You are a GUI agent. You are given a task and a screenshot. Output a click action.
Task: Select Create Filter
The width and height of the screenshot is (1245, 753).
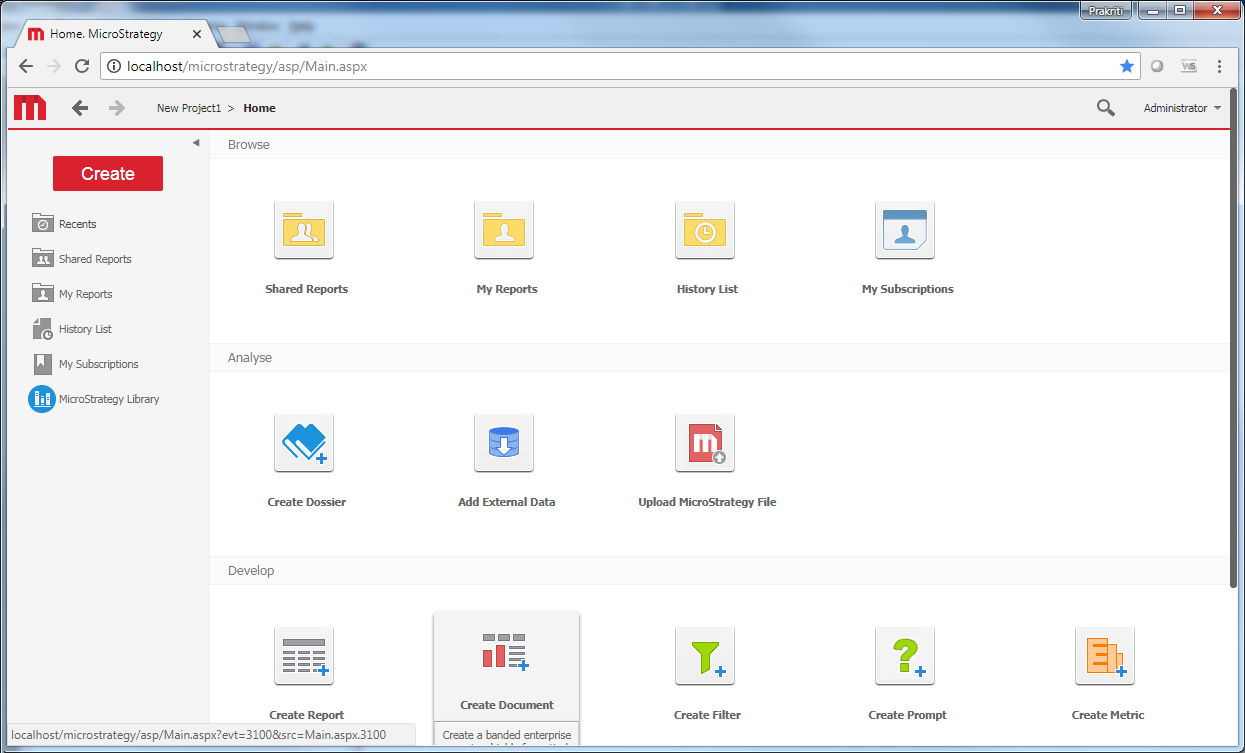(705, 656)
